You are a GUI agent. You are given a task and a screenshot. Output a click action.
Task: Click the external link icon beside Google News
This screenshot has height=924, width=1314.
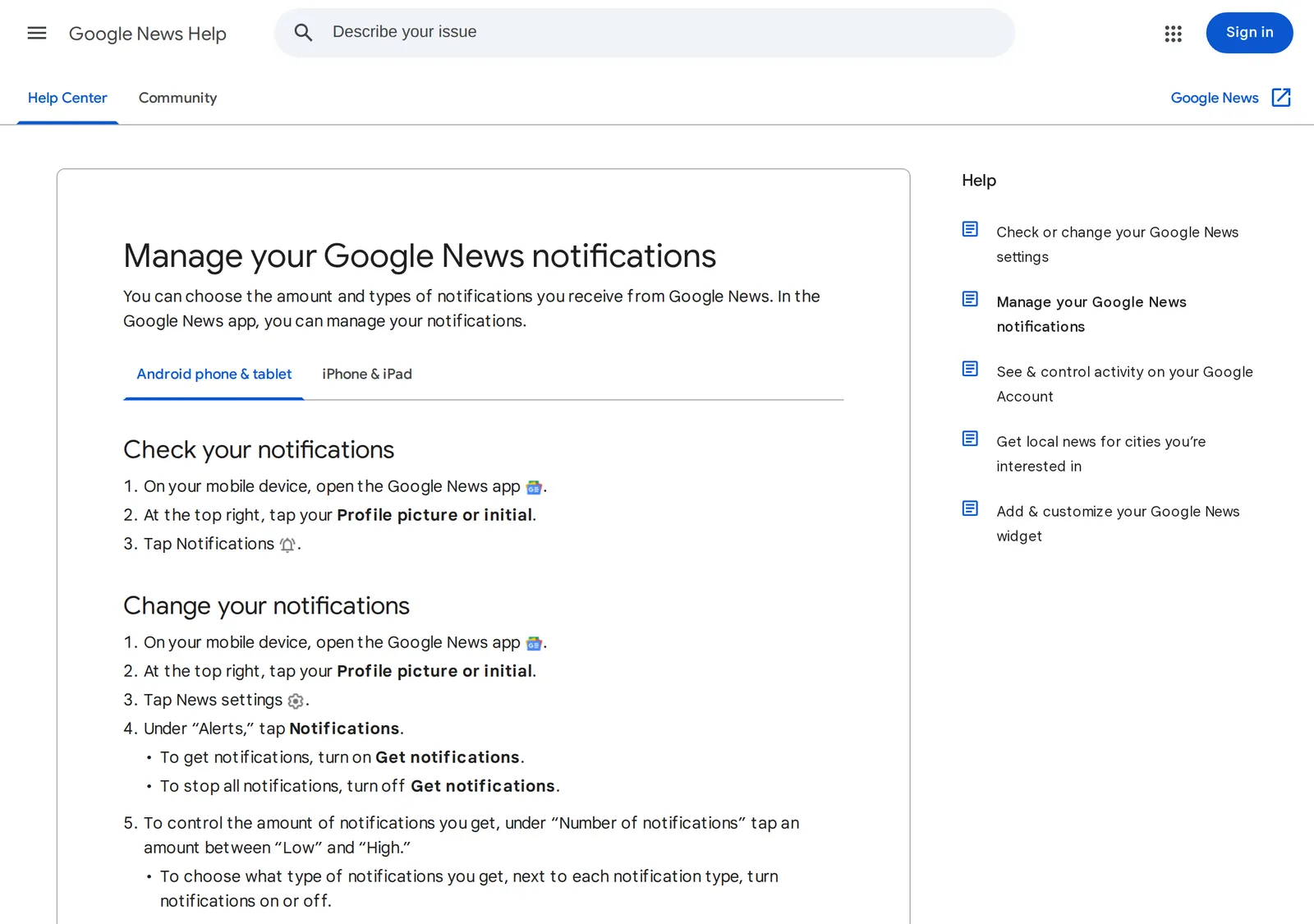pyautogui.click(x=1281, y=98)
